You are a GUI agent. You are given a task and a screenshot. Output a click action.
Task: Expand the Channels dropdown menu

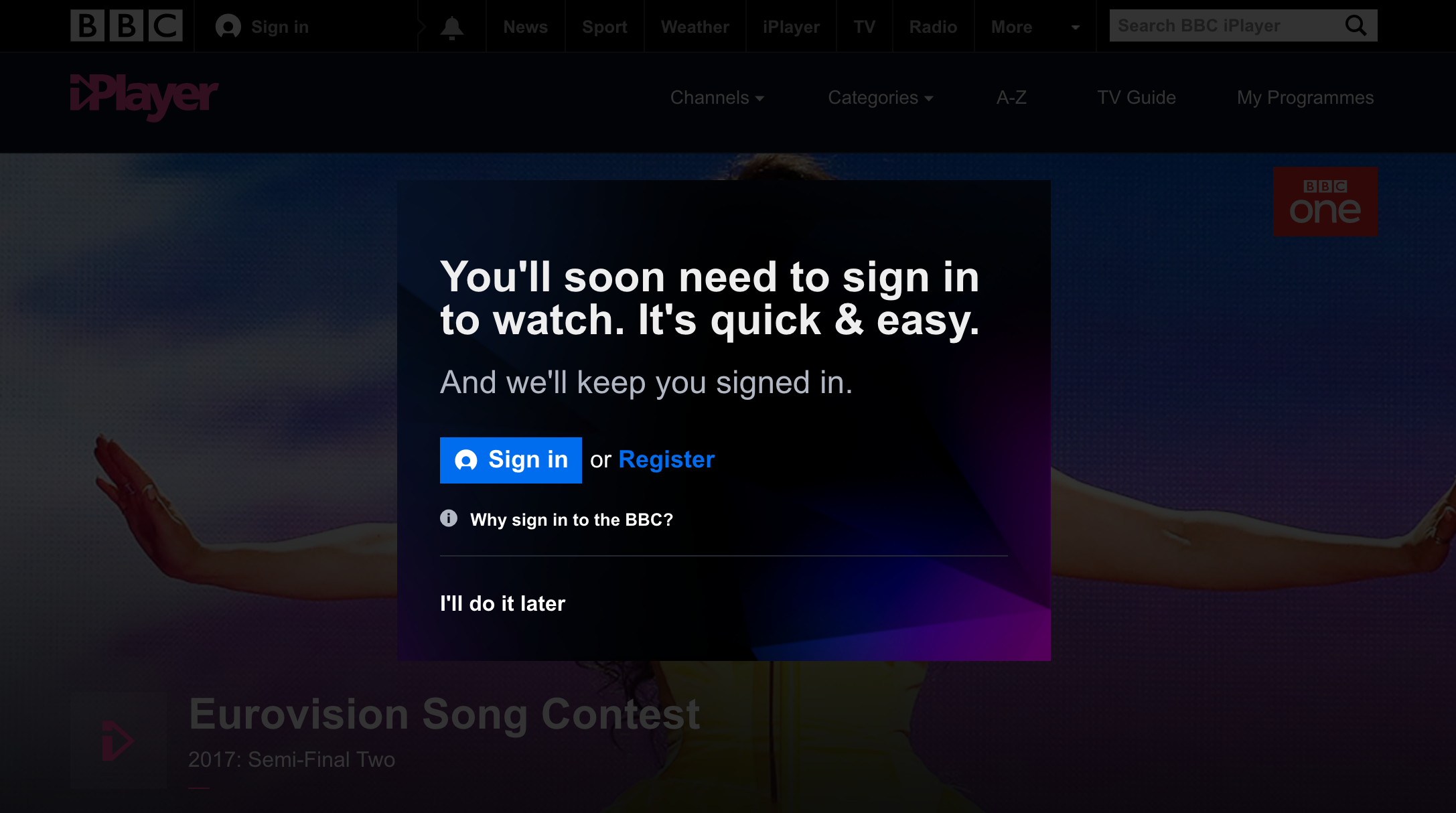[x=717, y=97]
